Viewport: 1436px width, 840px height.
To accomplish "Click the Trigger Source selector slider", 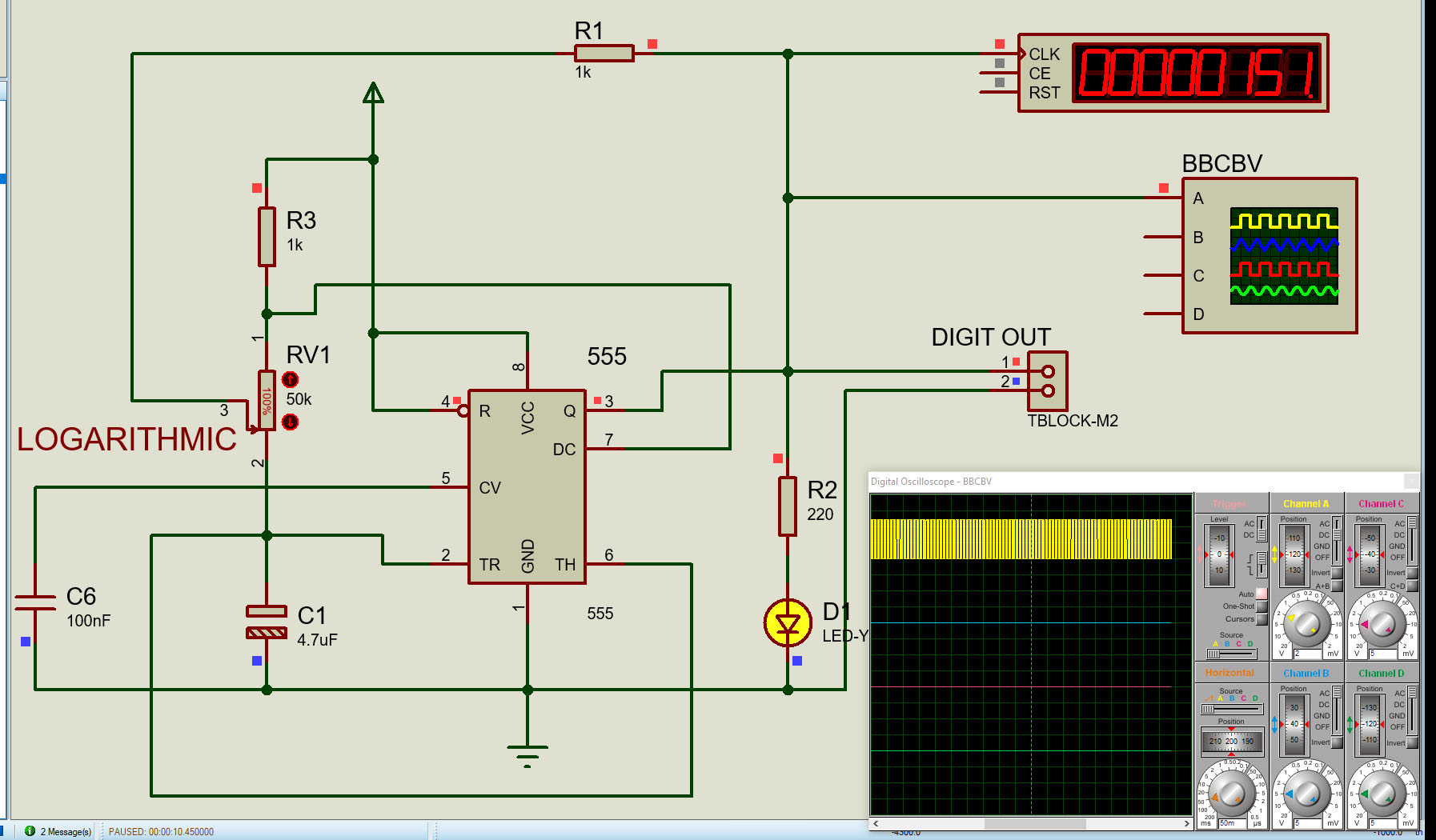I will 1231,654.
